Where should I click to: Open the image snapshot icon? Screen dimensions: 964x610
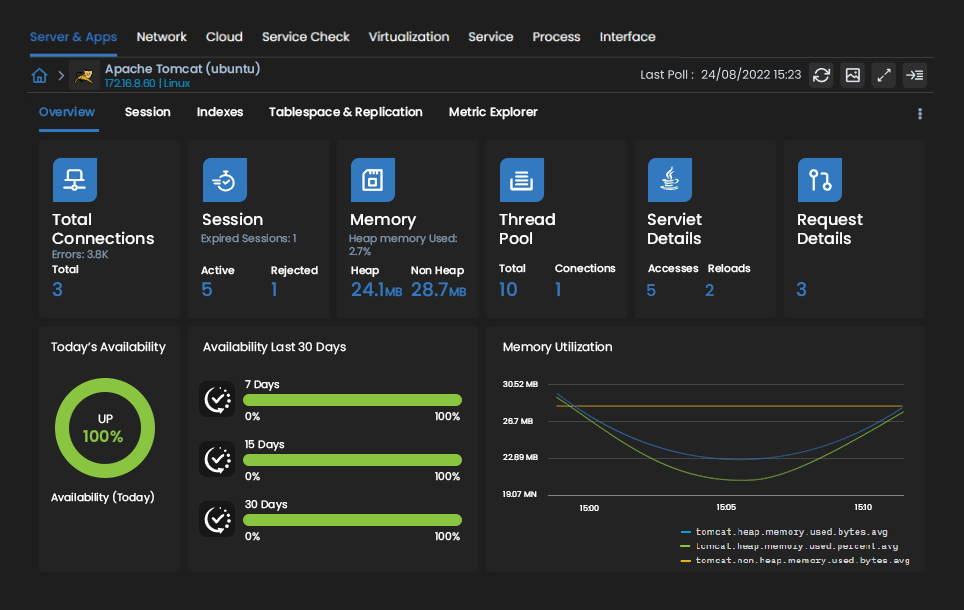853,75
